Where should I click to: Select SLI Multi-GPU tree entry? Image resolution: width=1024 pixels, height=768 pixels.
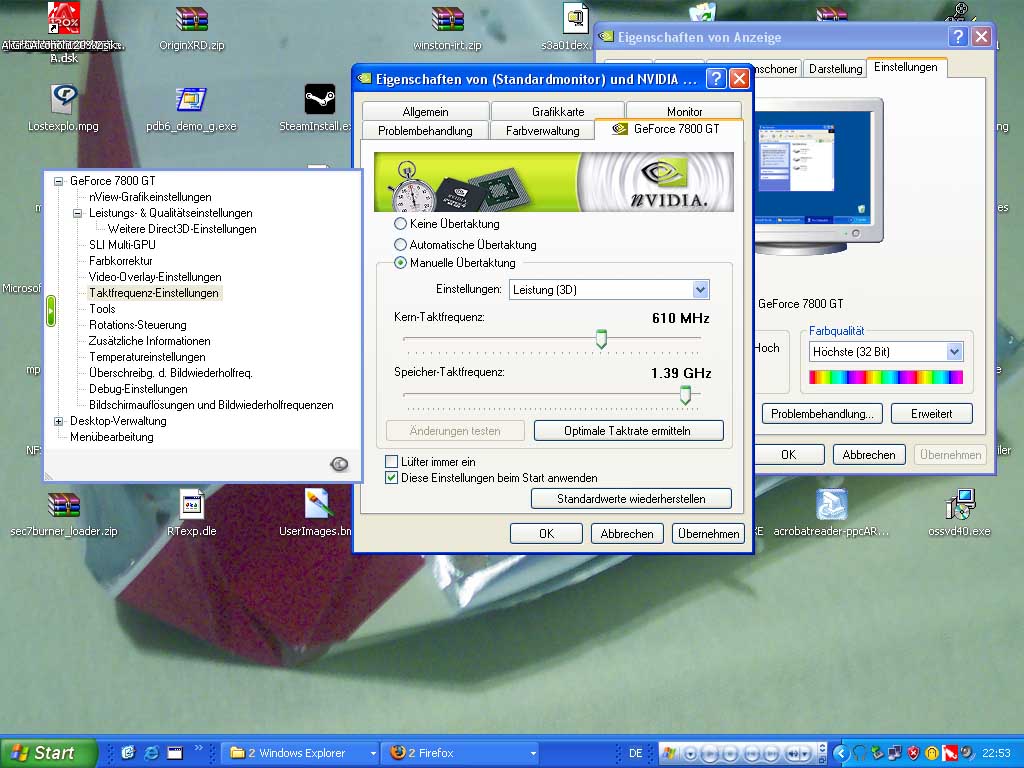pos(122,245)
